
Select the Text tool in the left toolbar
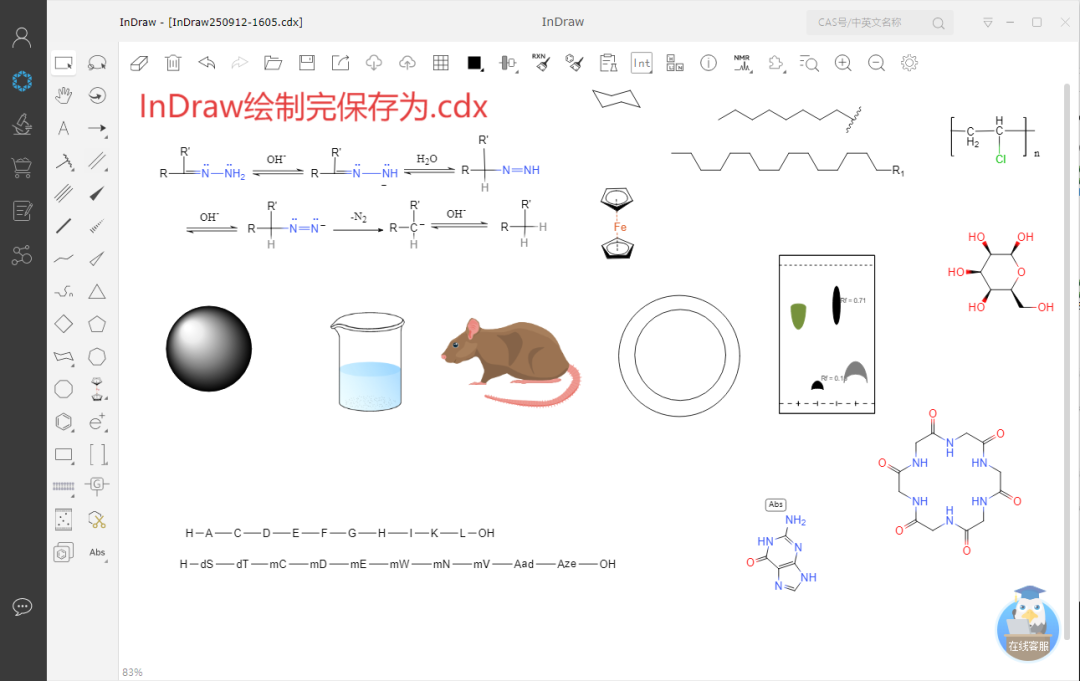(63, 128)
